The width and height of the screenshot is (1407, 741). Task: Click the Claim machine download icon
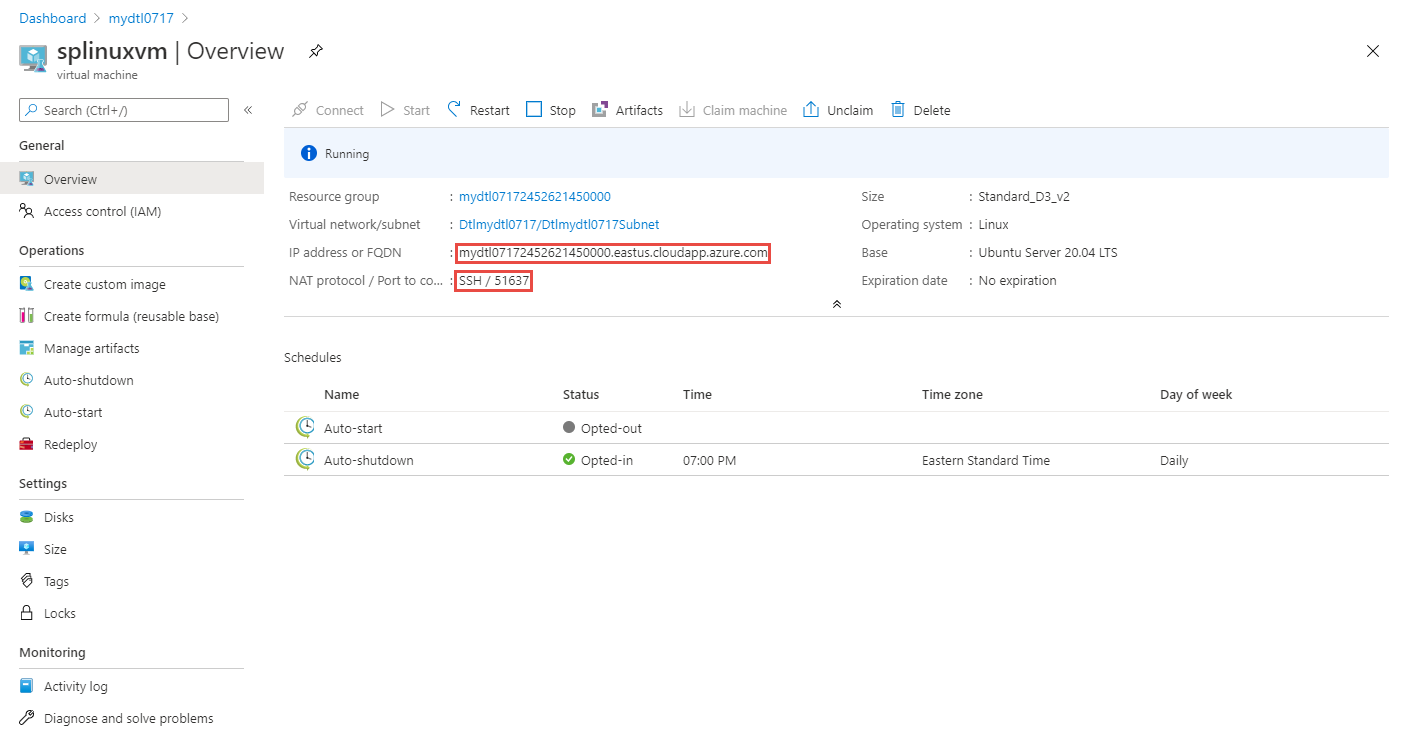(687, 109)
